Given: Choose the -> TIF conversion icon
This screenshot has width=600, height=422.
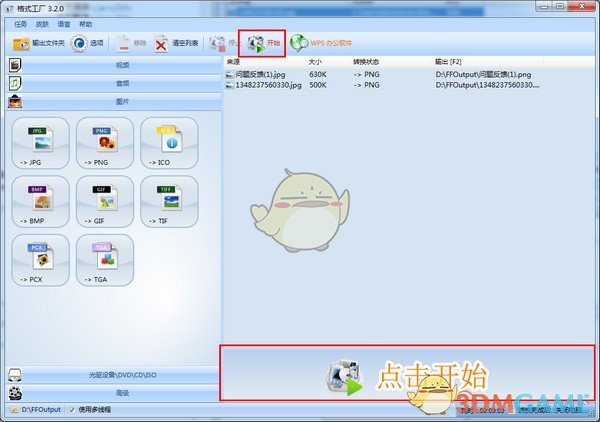Looking at the screenshot, I should coord(169,202).
